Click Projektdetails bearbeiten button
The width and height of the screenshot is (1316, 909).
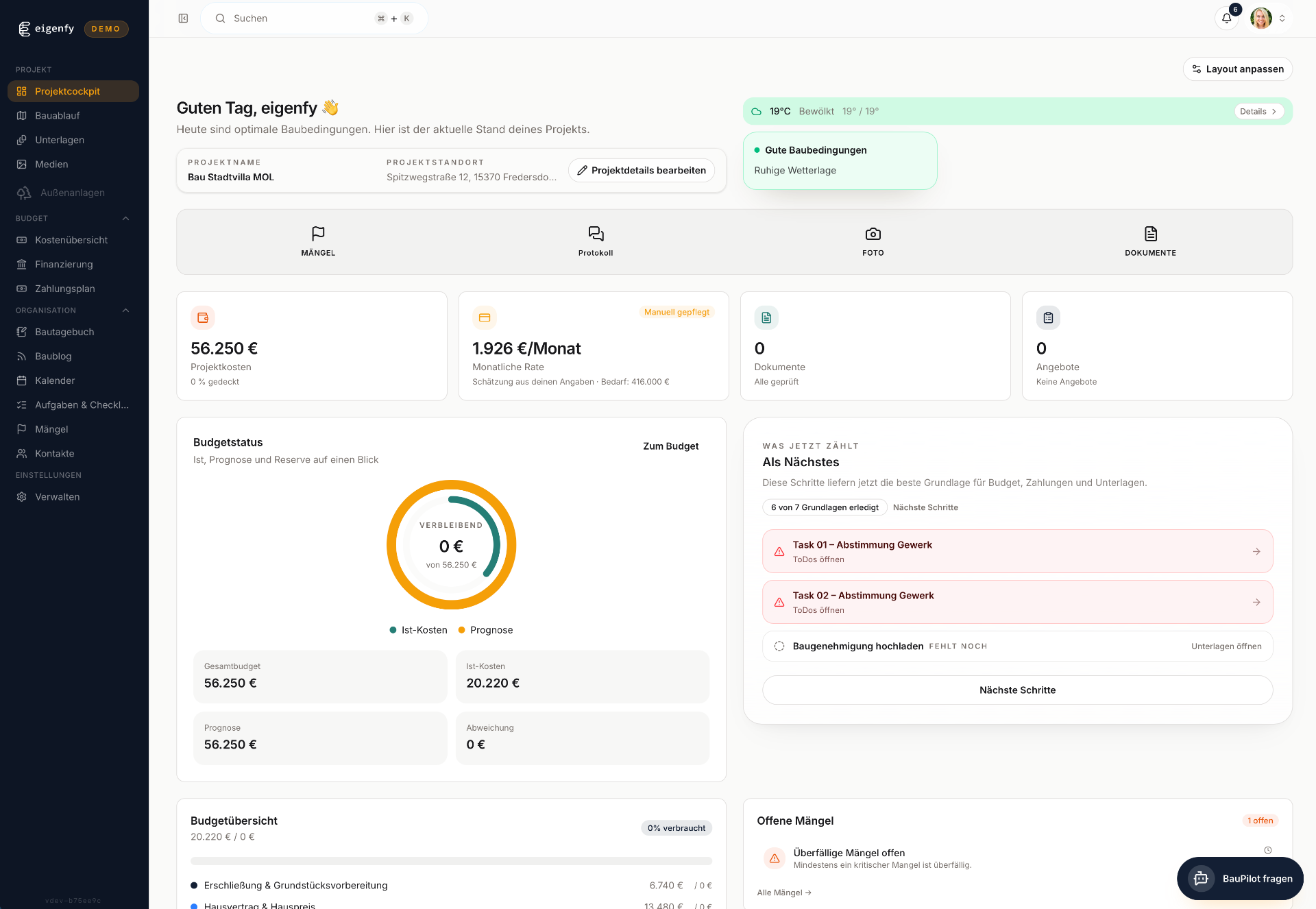[641, 171]
